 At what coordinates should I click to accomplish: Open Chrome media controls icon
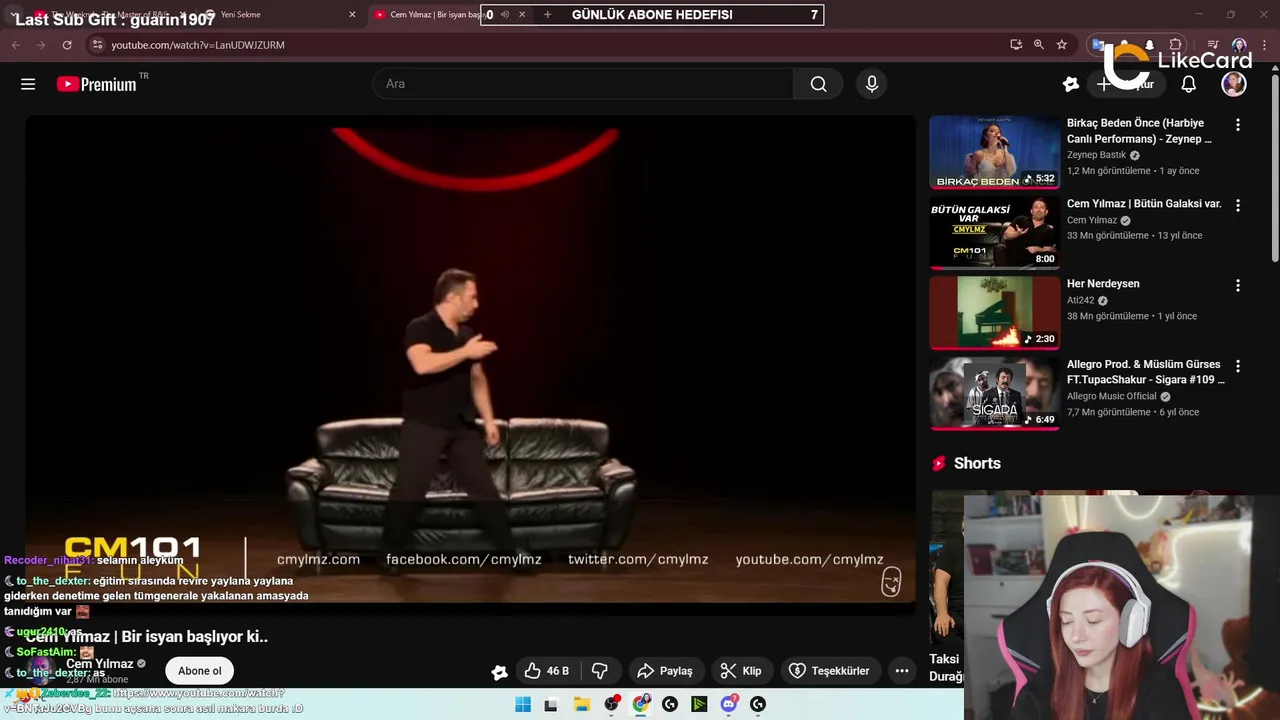pos(1212,45)
